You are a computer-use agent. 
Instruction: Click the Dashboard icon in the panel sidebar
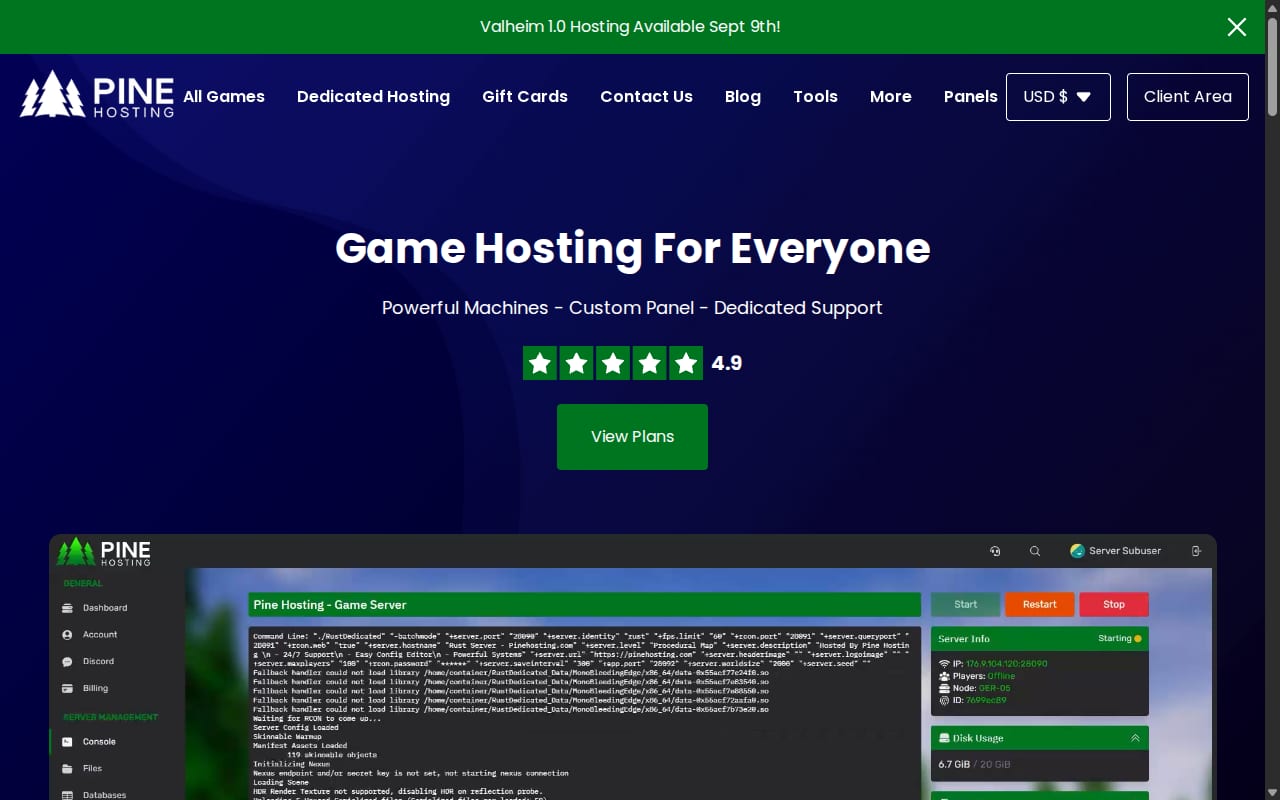click(x=67, y=608)
